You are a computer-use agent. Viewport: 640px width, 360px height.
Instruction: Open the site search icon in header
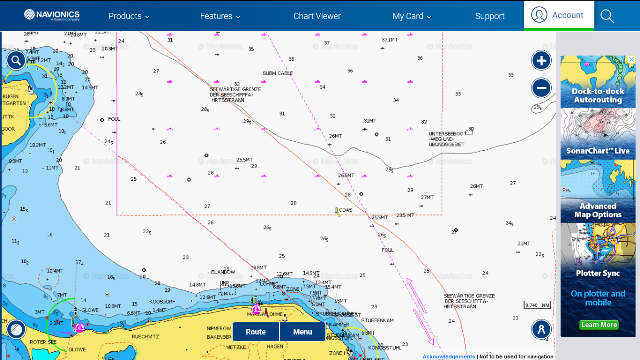[607, 16]
